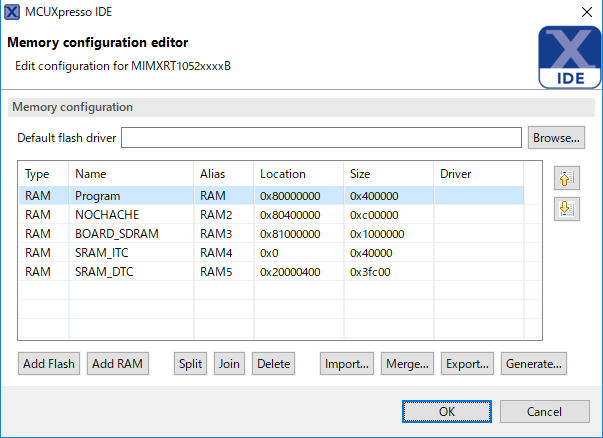Cancel the memory configuration changes
Viewport: 603px width, 438px height.
click(544, 411)
